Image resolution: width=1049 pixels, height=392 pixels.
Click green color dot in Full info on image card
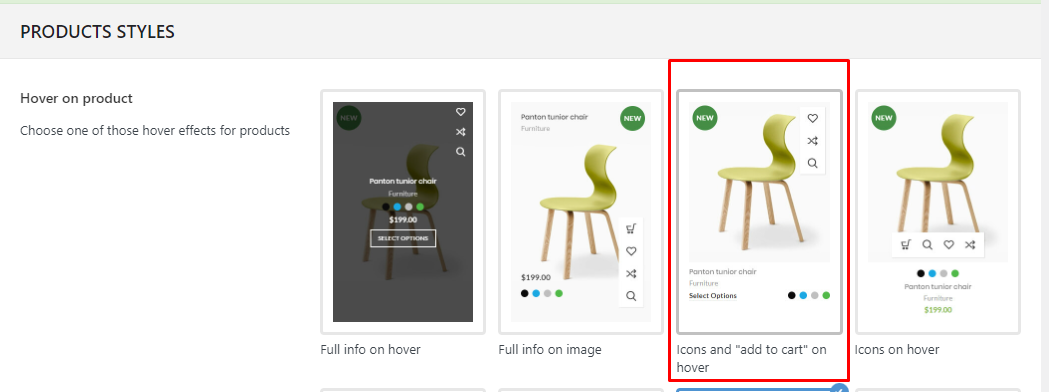point(559,293)
